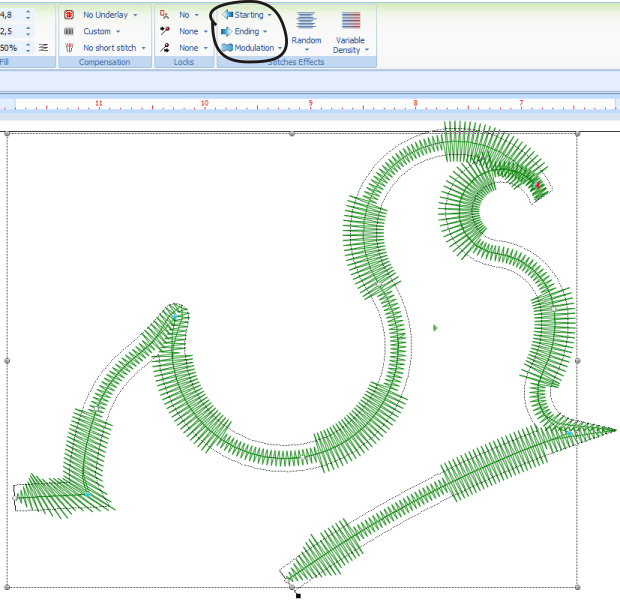Click the ruler mark labeled 9
Image resolution: width=620 pixels, height=602 pixels.
pyautogui.click(x=310, y=103)
